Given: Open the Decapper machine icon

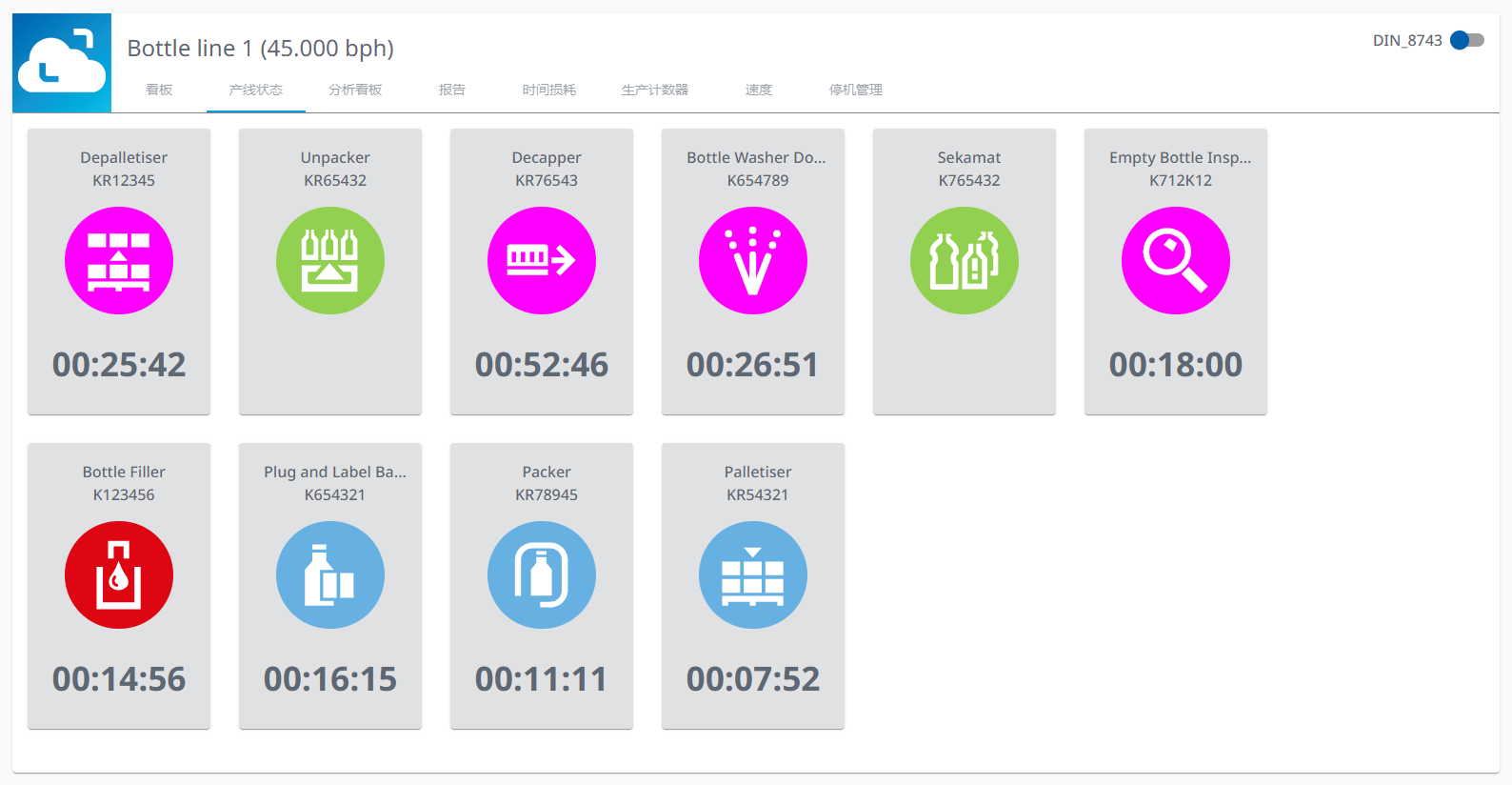Looking at the screenshot, I should (x=542, y=260).
